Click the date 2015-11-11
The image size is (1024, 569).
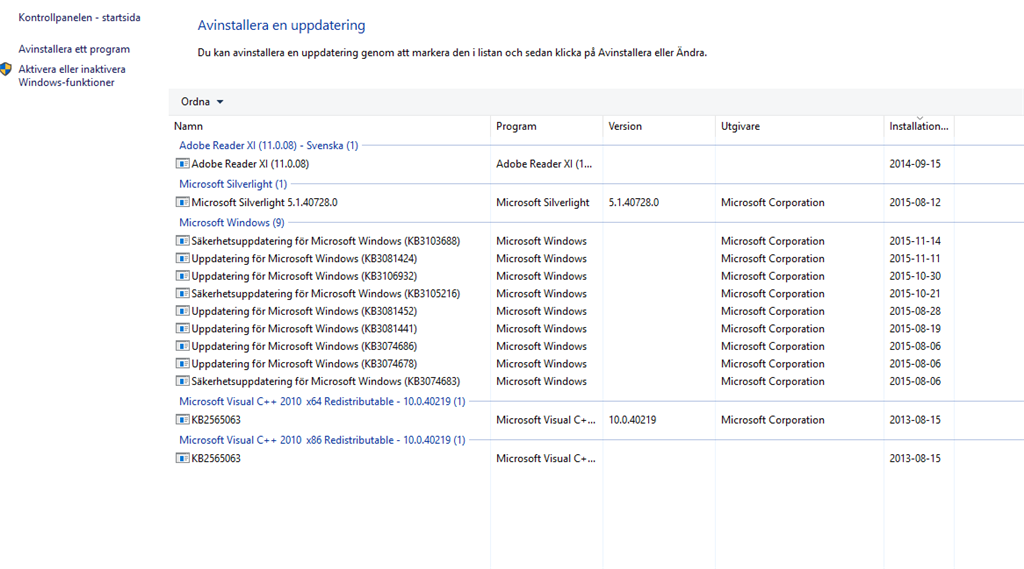[x=915, y=259]
